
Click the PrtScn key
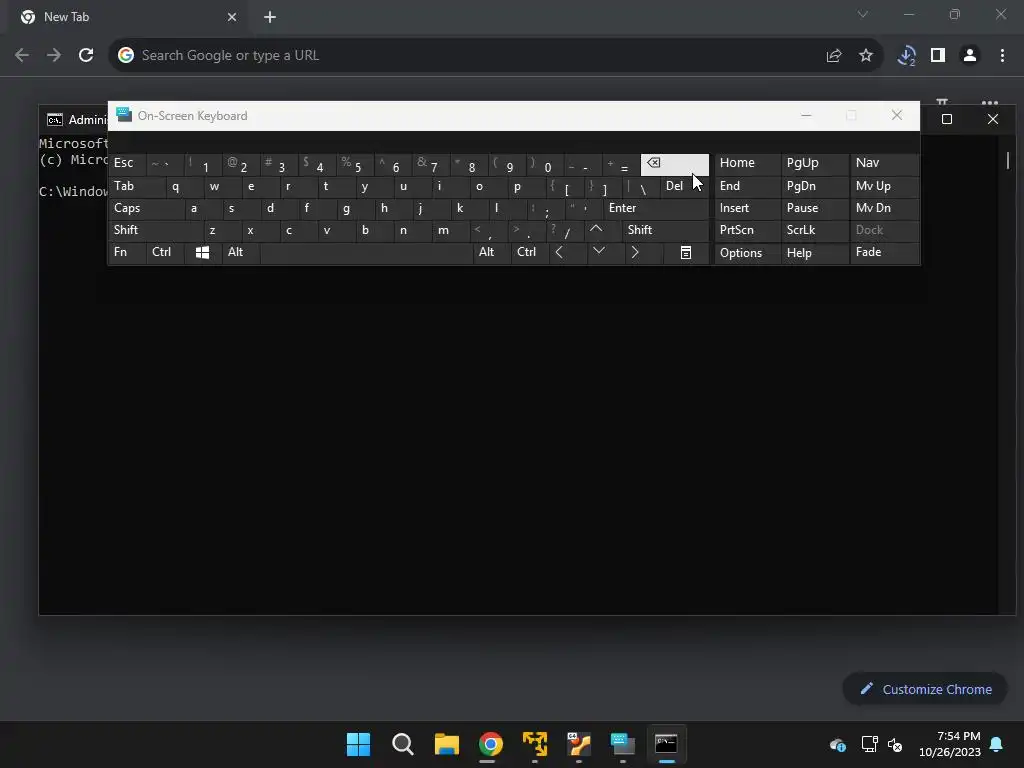point(748,230)
